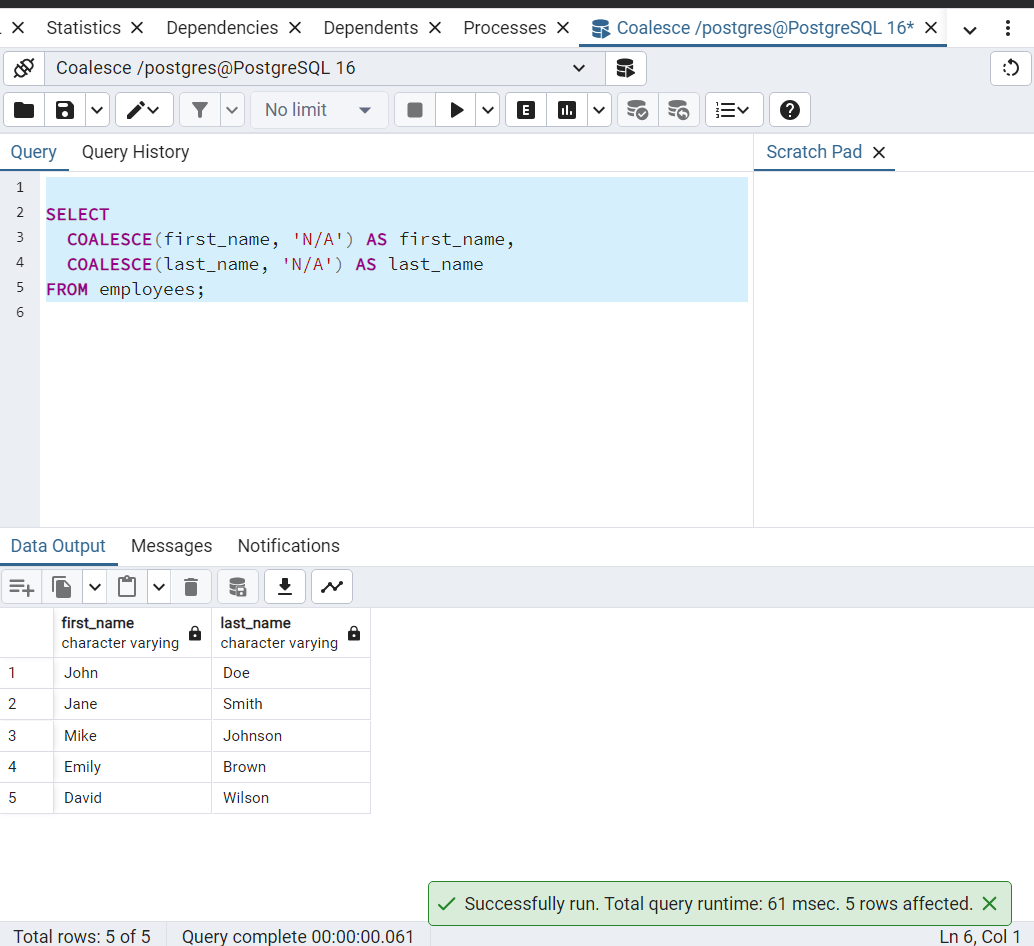Expand the filter options dropdown arrow
1034x946 pixels.
232,109
